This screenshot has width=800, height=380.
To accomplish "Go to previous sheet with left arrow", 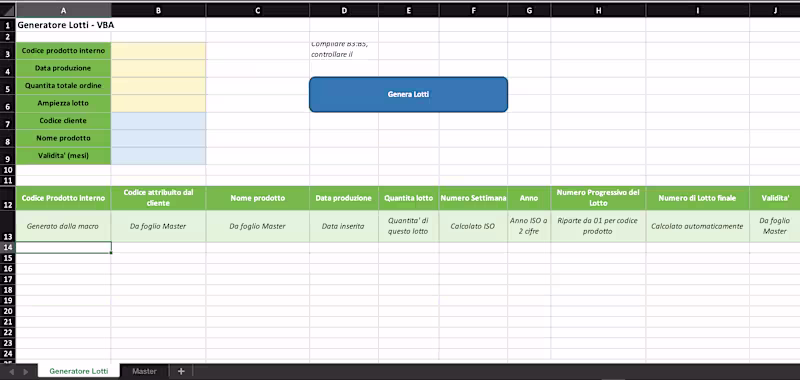I will tap(12, 372).
